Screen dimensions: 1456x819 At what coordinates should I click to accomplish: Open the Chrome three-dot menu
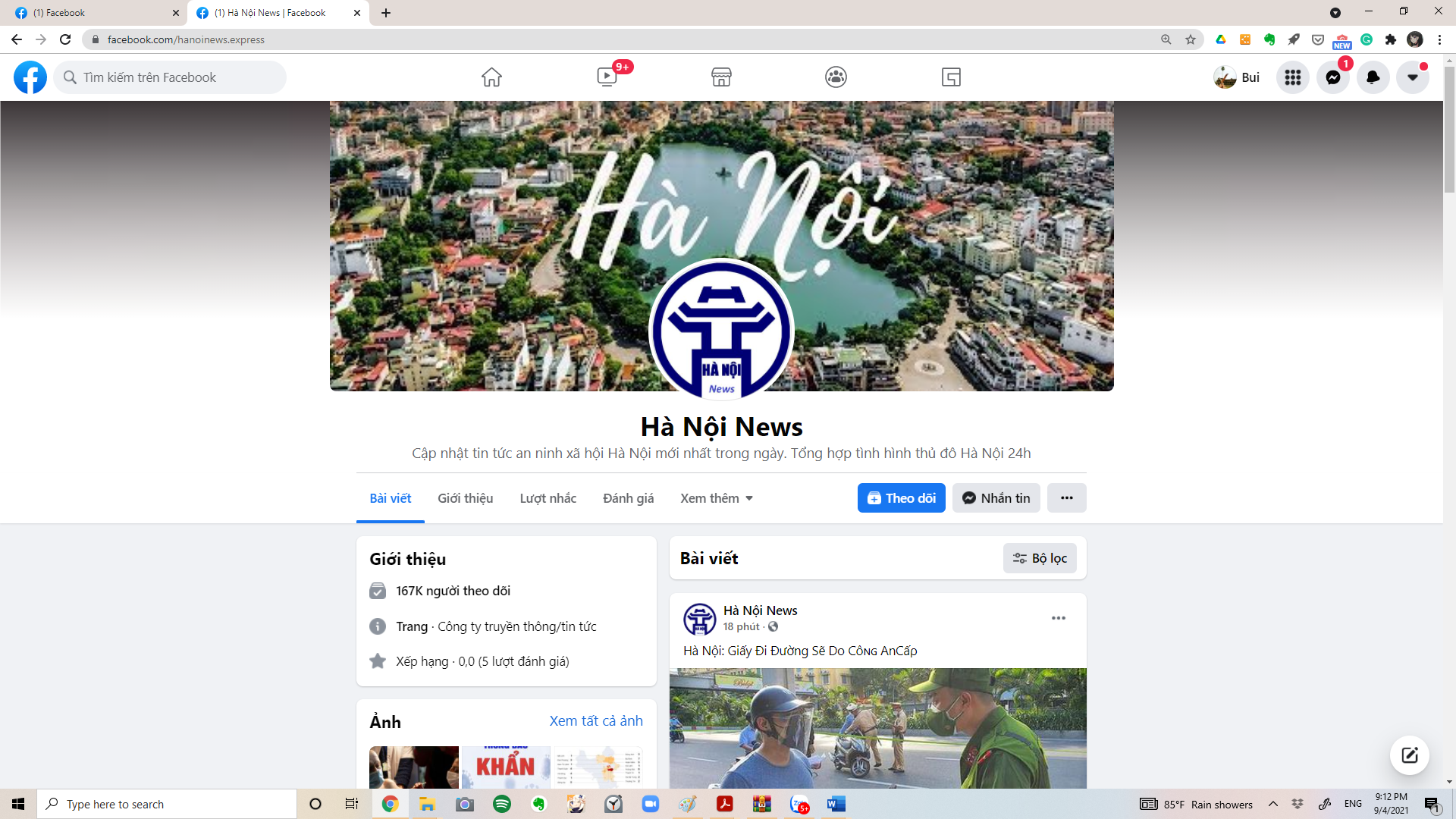(1439, 39)
